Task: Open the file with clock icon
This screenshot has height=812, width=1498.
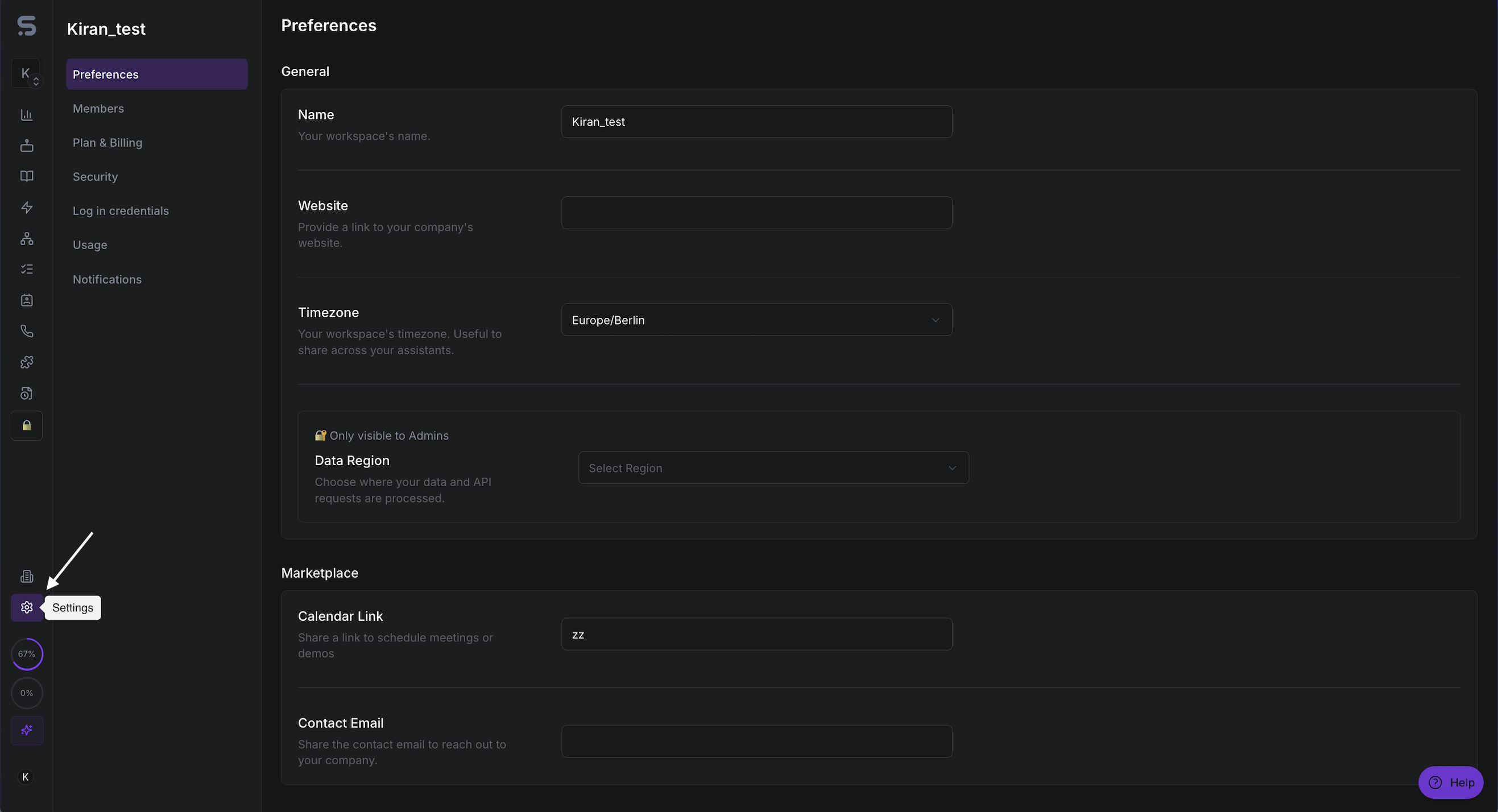Action: pyautogui.click(x=27, y=393)
